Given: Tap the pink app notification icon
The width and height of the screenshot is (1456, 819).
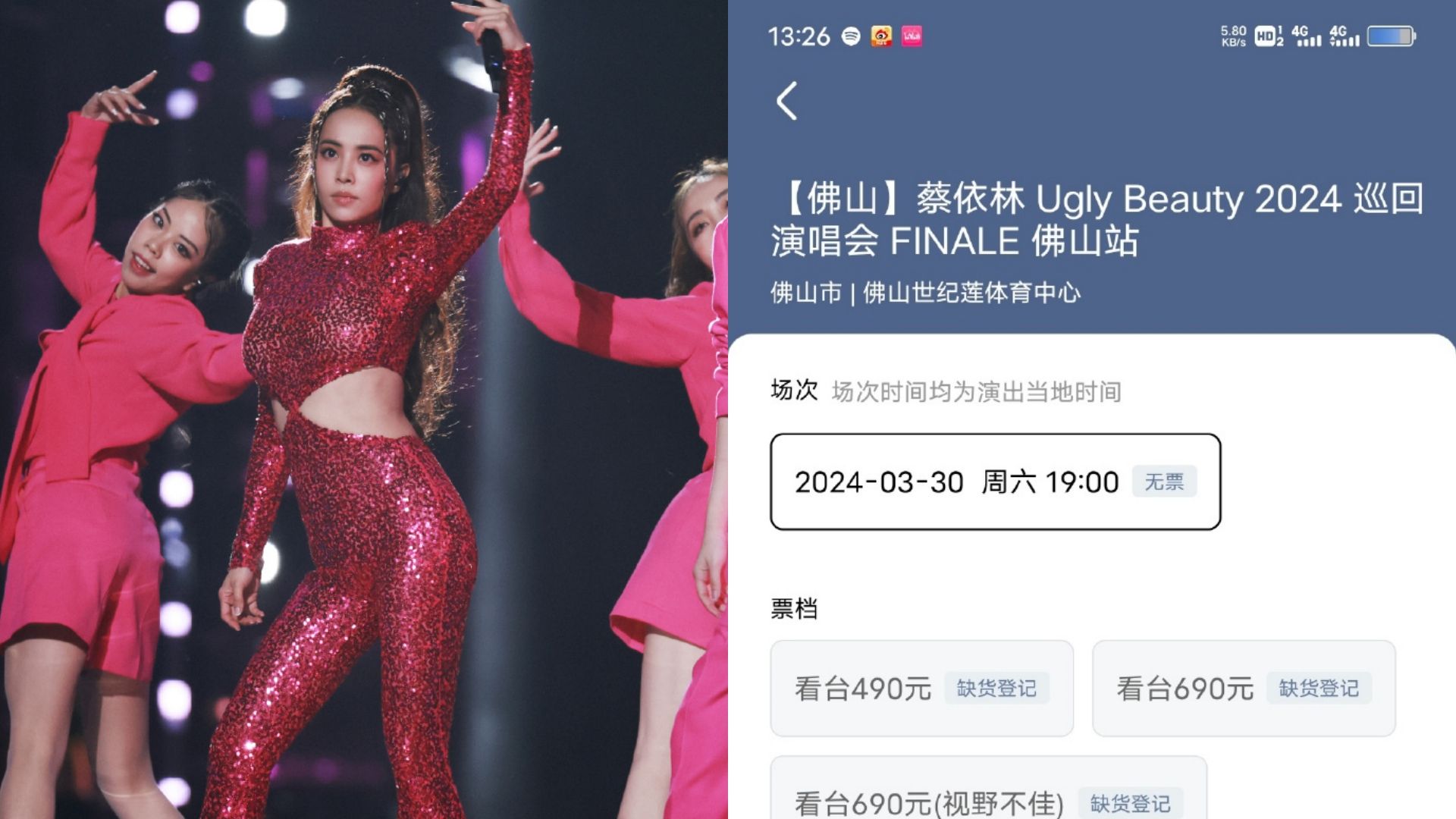Looking at the screenshot, I should point(912,36).
